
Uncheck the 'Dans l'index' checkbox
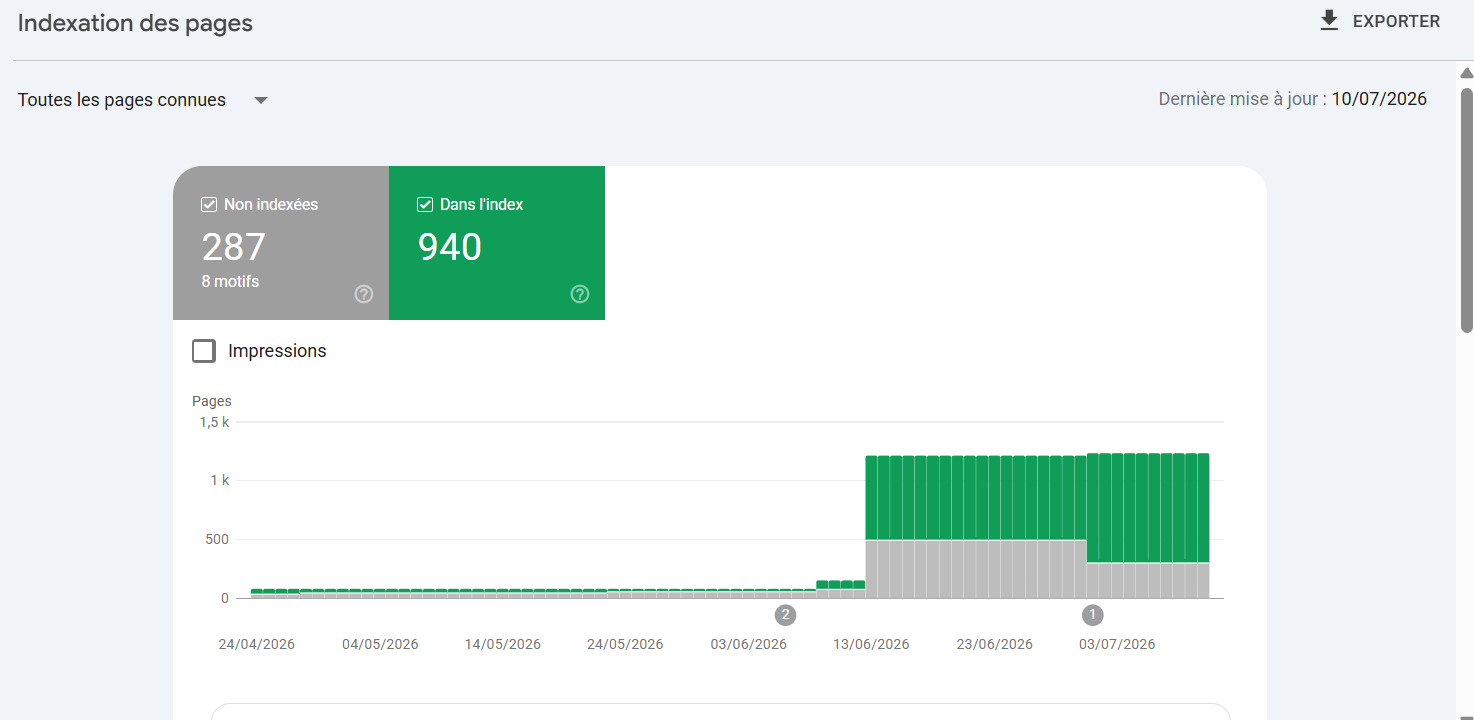[x=425, y=204]
